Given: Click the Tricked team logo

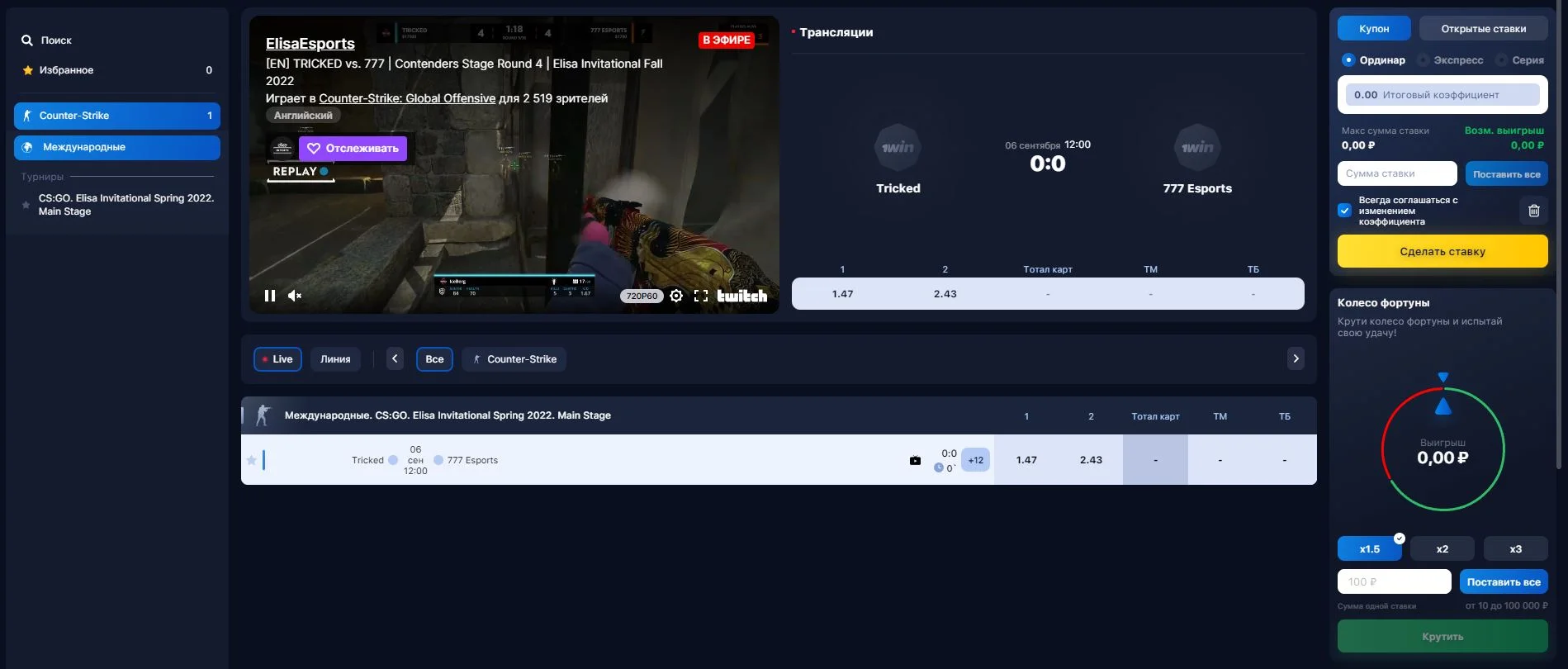Looking at the screenshot, I should [898, 147].
